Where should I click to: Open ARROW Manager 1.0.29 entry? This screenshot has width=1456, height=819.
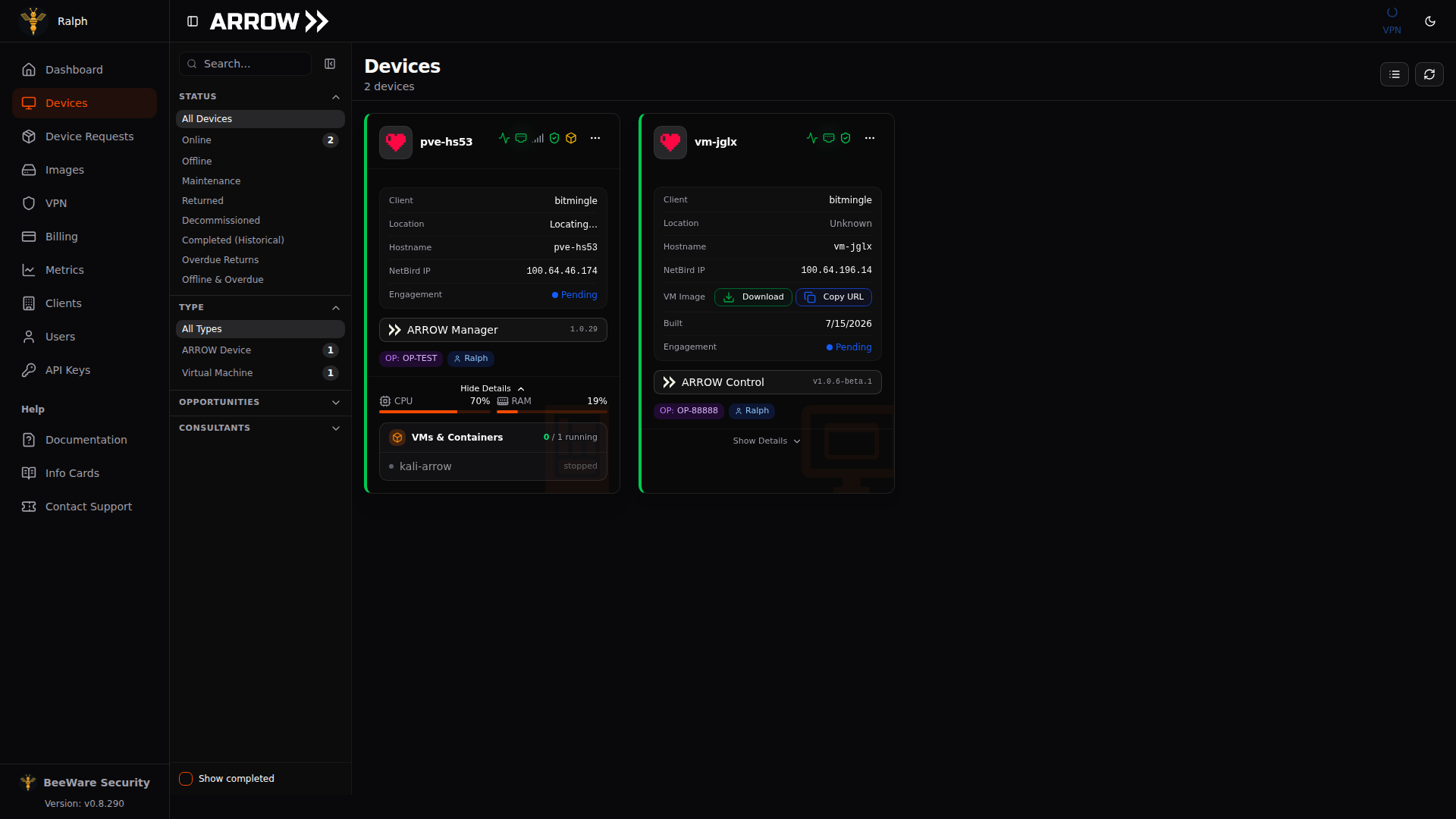tap(493, 330)
